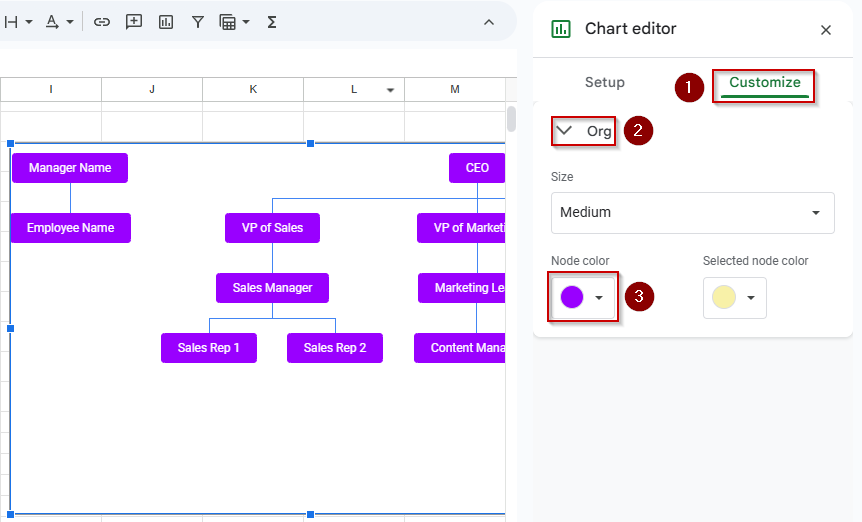Click the insert comment icon

click(x=134, y=22)
